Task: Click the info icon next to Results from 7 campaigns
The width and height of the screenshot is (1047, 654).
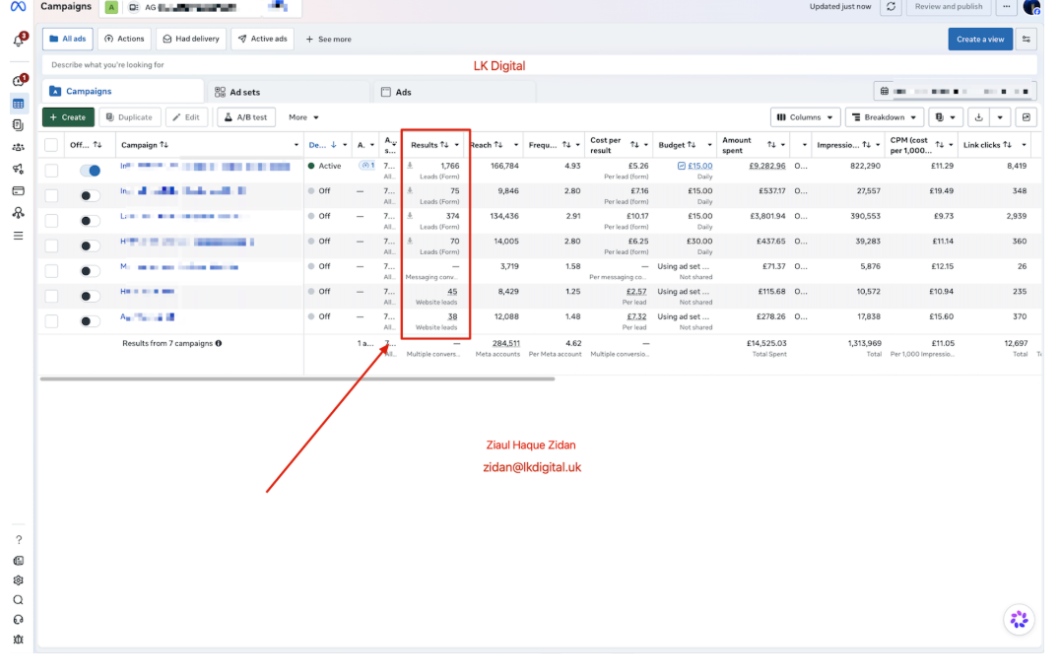Action: pos(218,343)
